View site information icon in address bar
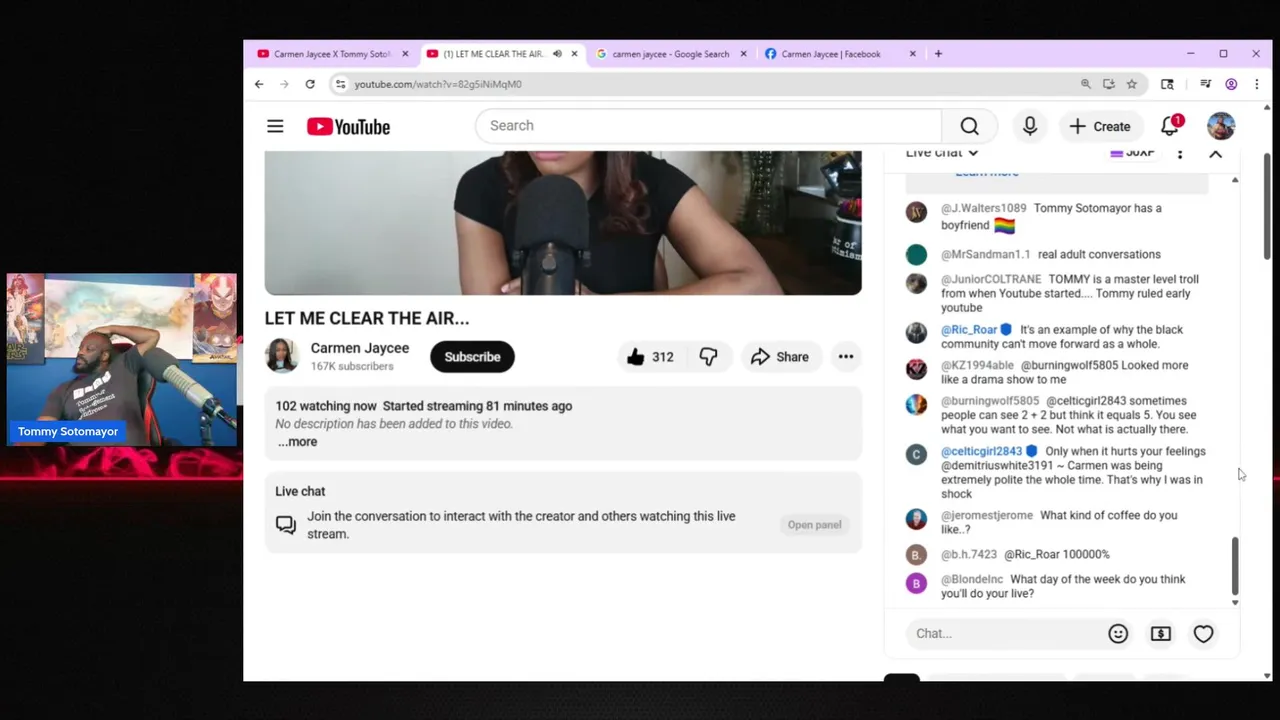Screen dimensions: 1280x720 pos(341,84)
